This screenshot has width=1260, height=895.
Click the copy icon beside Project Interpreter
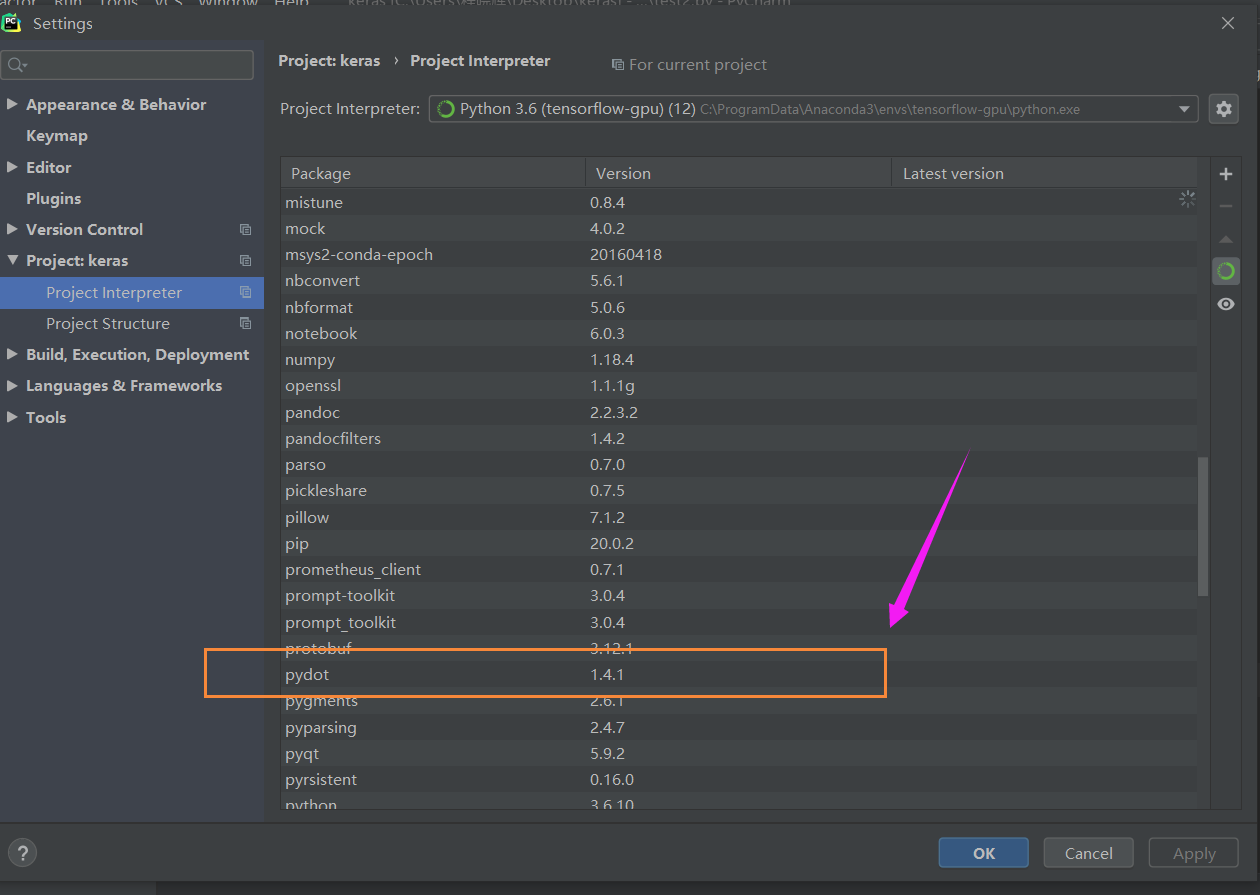coord(245,292)
